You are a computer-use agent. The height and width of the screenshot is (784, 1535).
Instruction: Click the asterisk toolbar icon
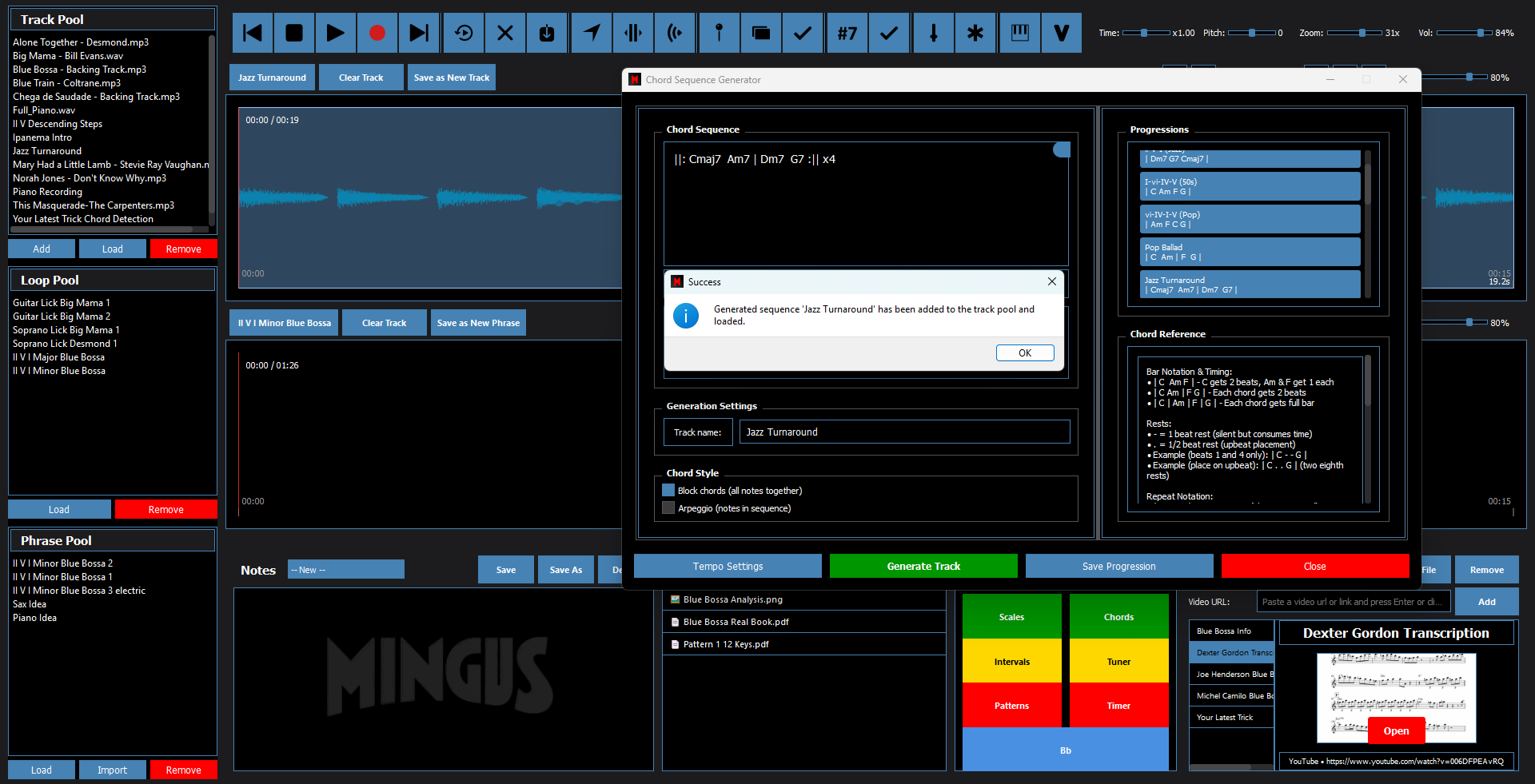(975, 33)
